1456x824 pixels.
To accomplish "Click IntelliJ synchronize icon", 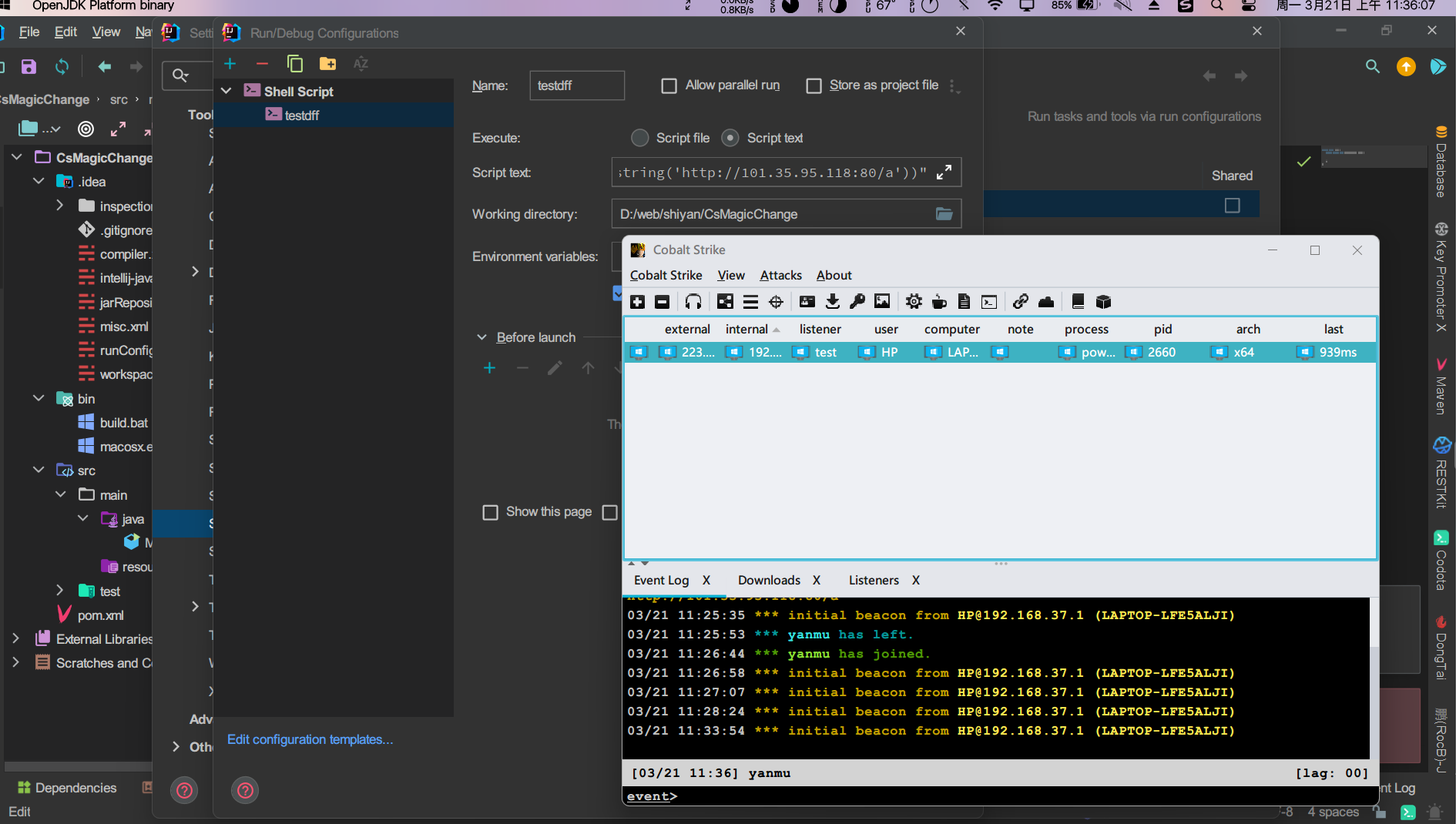I will pyautogui.click(x=62, y=67).
